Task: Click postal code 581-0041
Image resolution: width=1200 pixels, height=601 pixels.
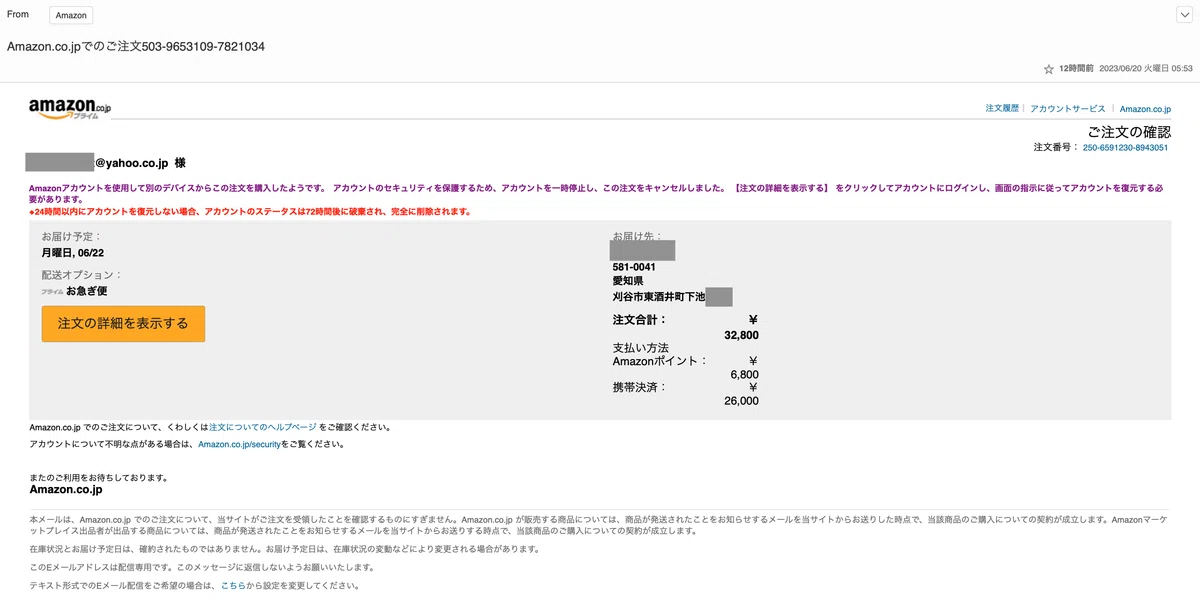Action: tap(634, 267)
